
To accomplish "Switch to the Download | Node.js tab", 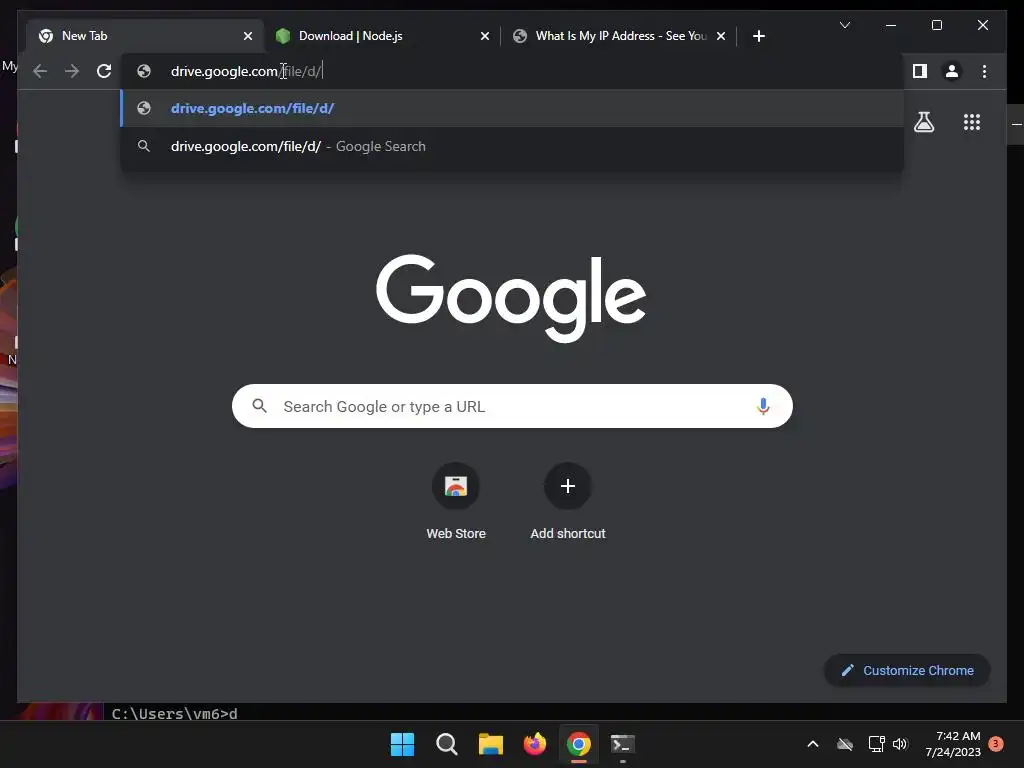I will pyautogui.click(x=382, y=36).
